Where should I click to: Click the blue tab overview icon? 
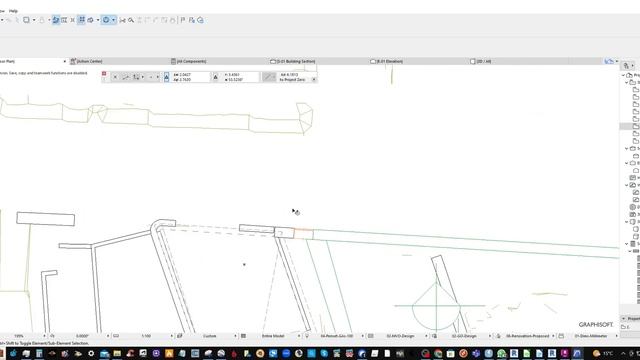tap(609, 61)
